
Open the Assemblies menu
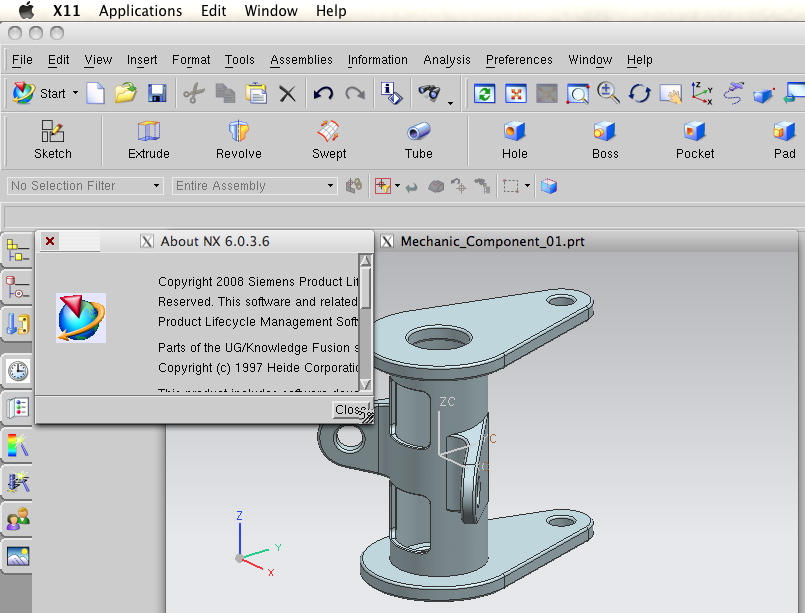pos(301,60)
